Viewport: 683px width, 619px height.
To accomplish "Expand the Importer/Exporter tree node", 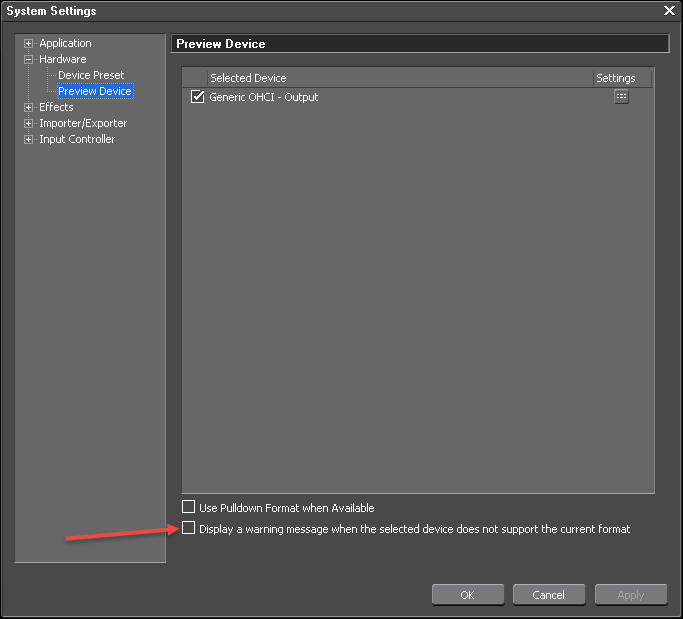I will [x=29, y=124].
